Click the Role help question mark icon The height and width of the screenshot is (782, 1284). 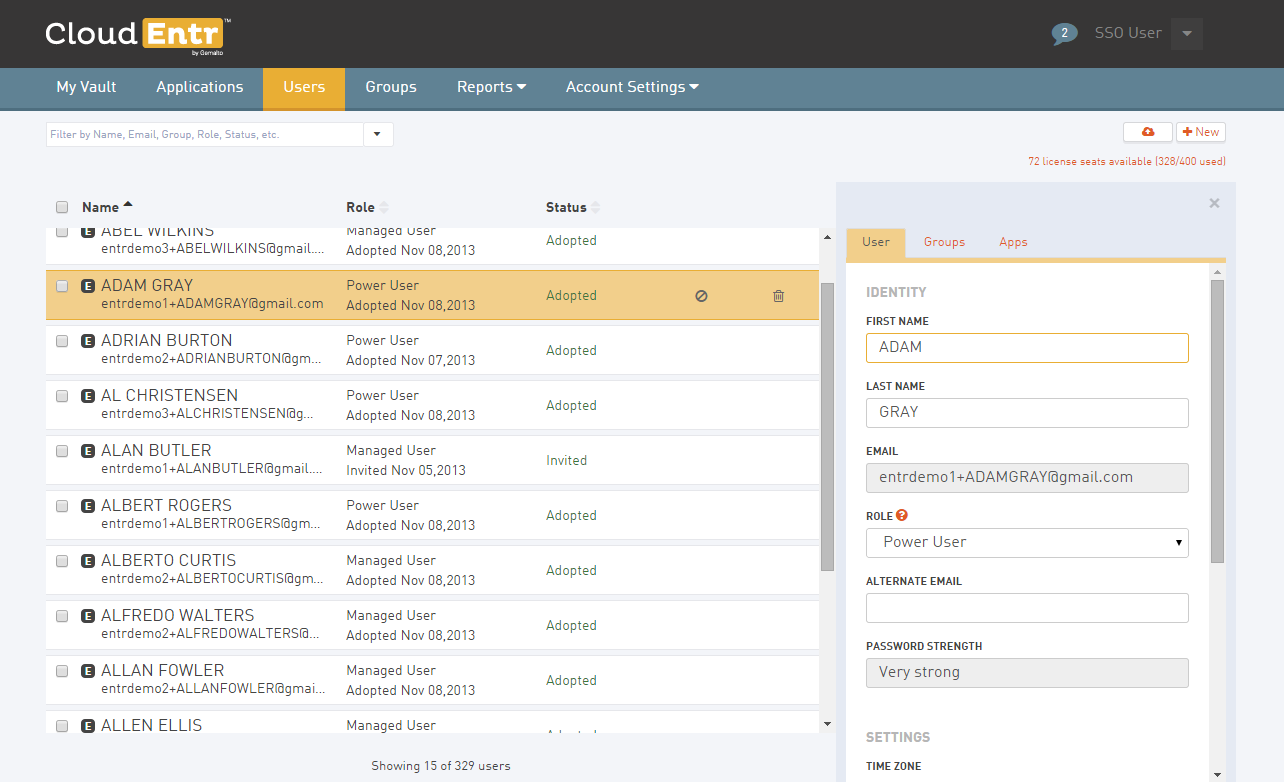[902, 516]
